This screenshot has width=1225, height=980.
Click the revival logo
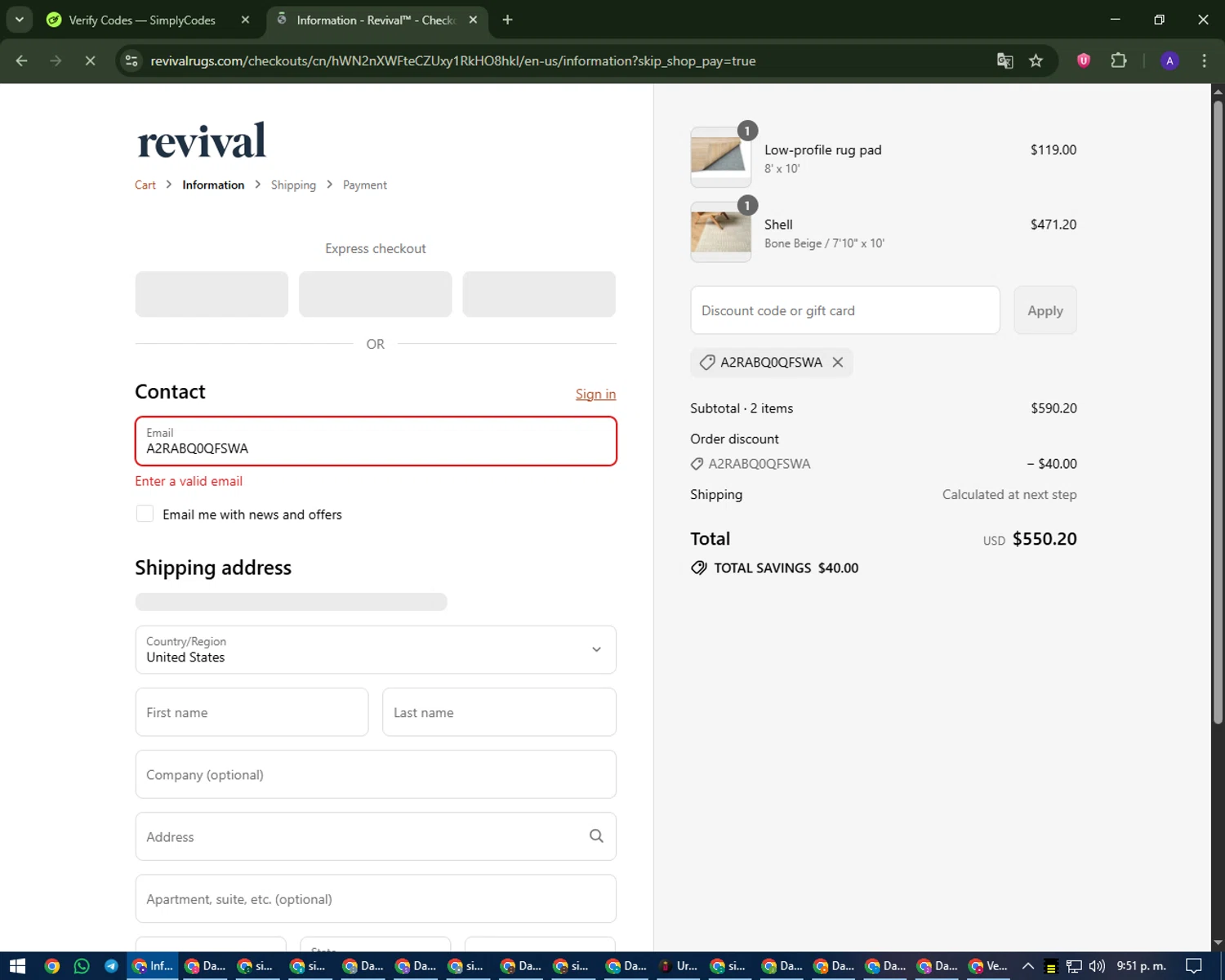[202, 140]
